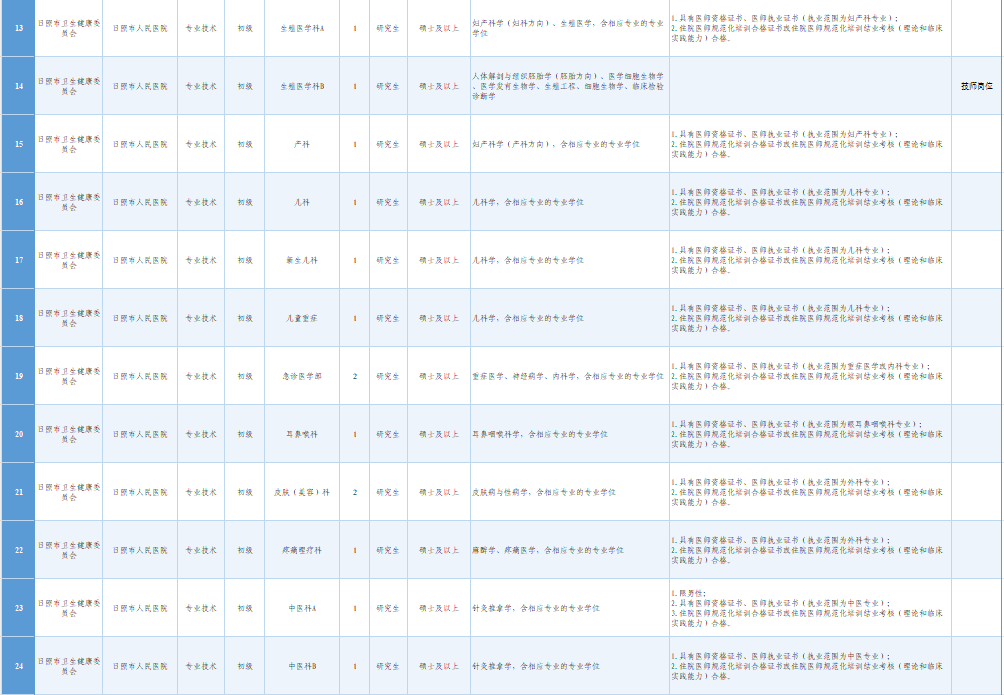
Task: Select row number 19 cell
Action: (x=19, y=376)
